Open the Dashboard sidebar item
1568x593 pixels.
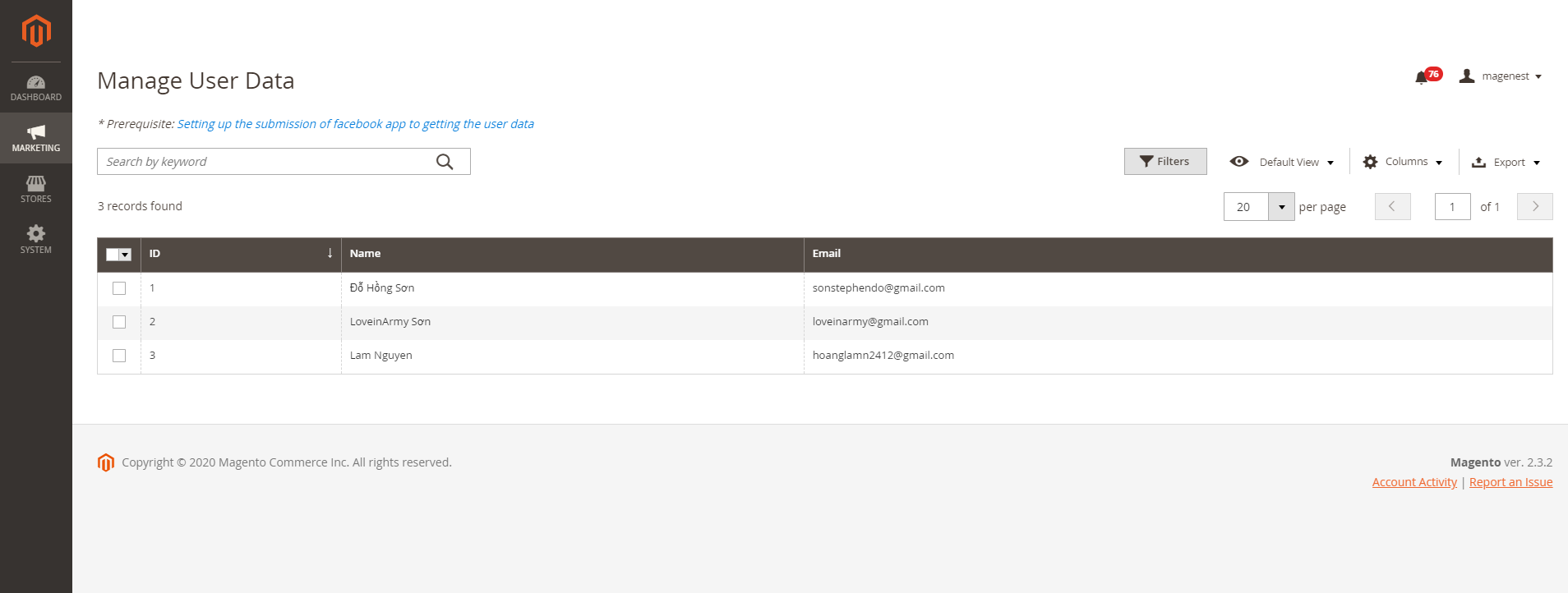coord(36,88)
